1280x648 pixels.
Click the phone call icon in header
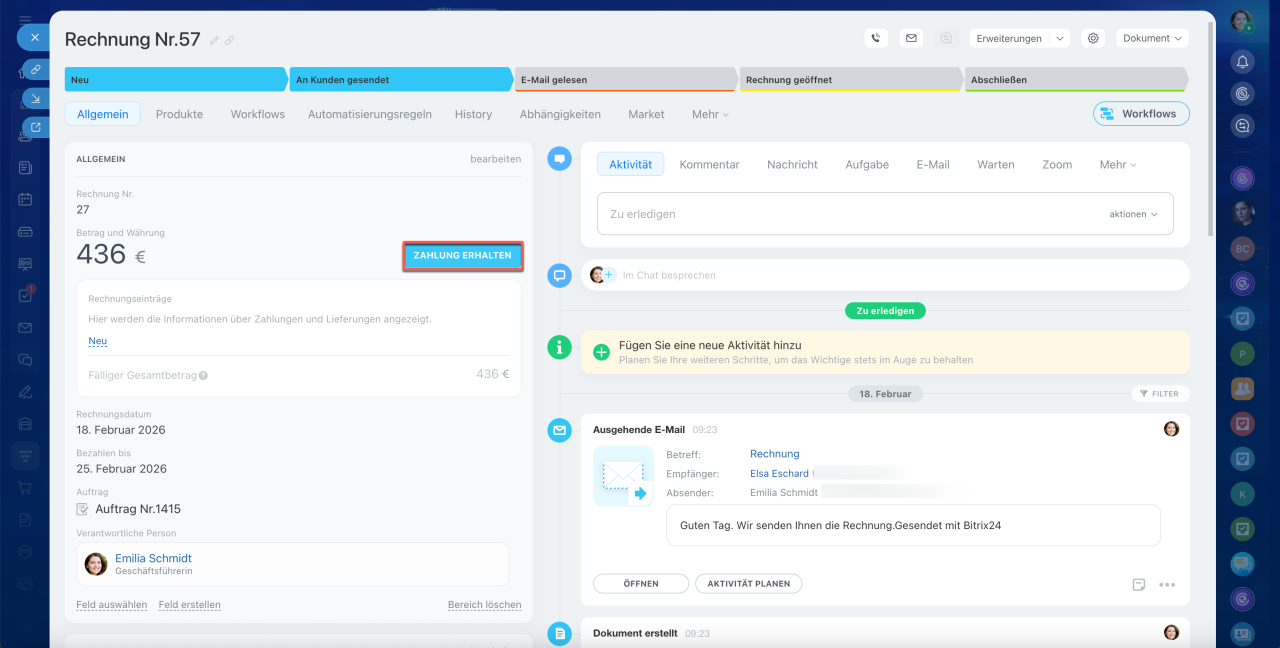point(876,38)
